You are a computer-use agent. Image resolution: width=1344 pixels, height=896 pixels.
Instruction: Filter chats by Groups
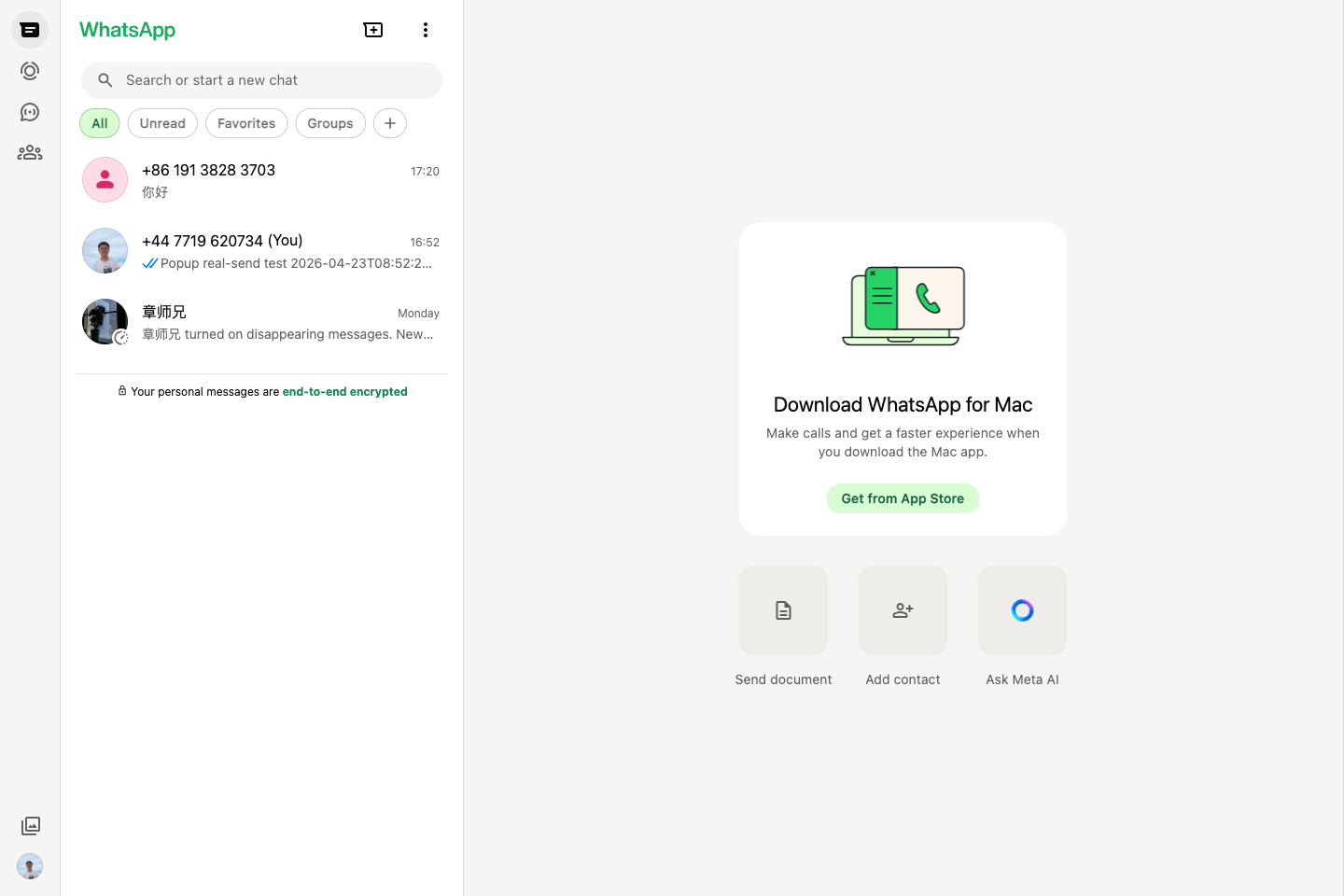pos(330,123)
